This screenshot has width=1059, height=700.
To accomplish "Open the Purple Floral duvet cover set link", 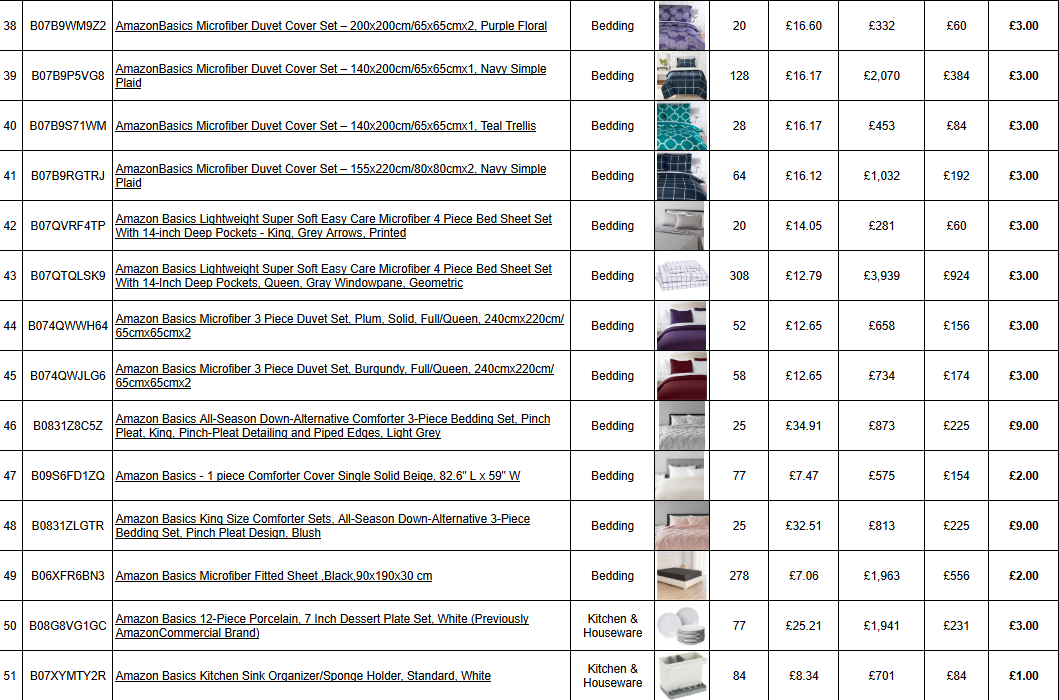I will pyautogui.click(x=331, y=26).
